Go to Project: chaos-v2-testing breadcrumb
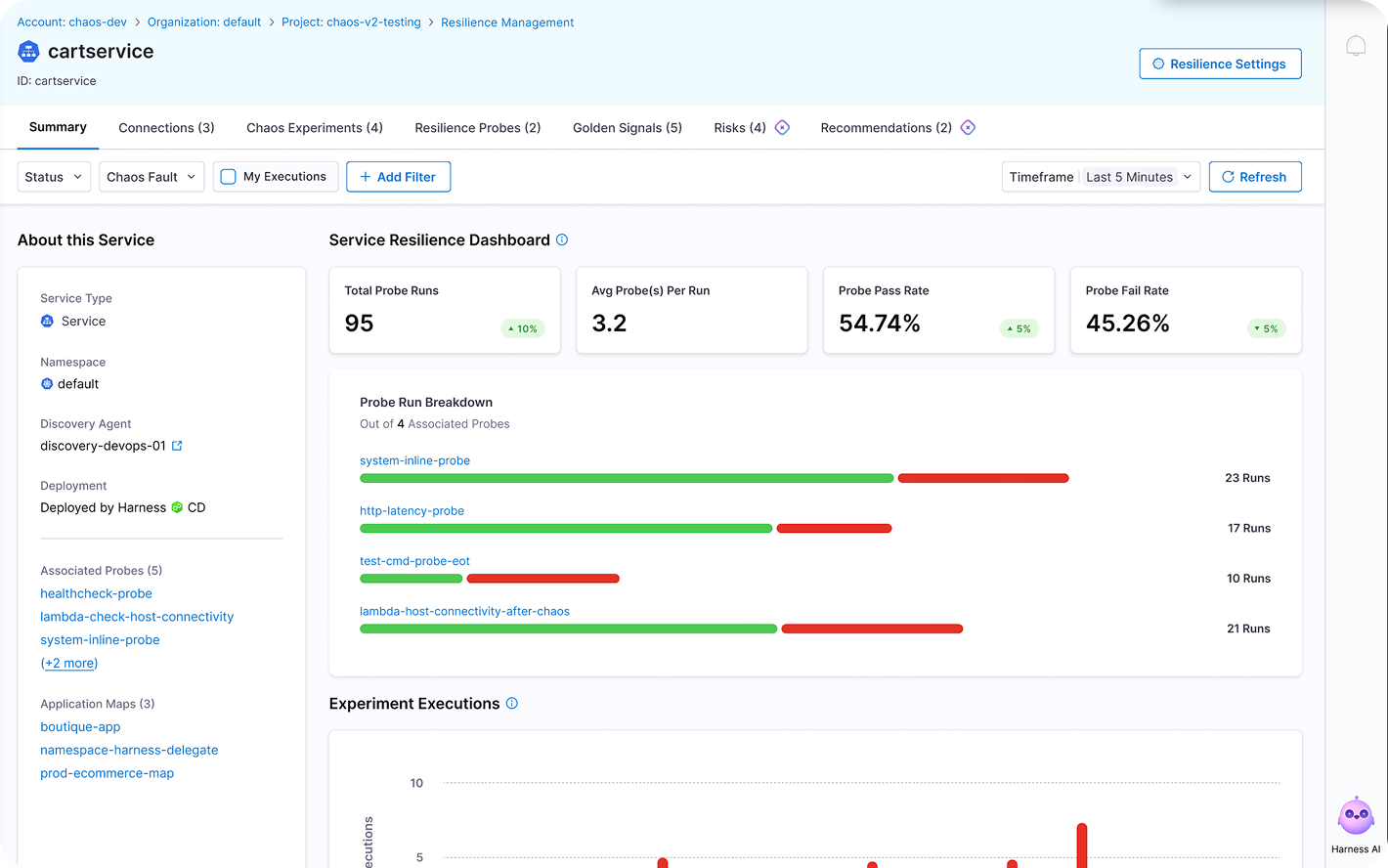The image size is (1388, 868). [351, 22]
